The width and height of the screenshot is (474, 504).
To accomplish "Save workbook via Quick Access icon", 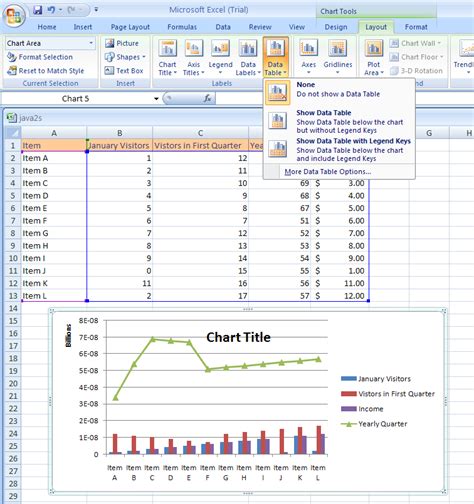I will tap(37, 10).
